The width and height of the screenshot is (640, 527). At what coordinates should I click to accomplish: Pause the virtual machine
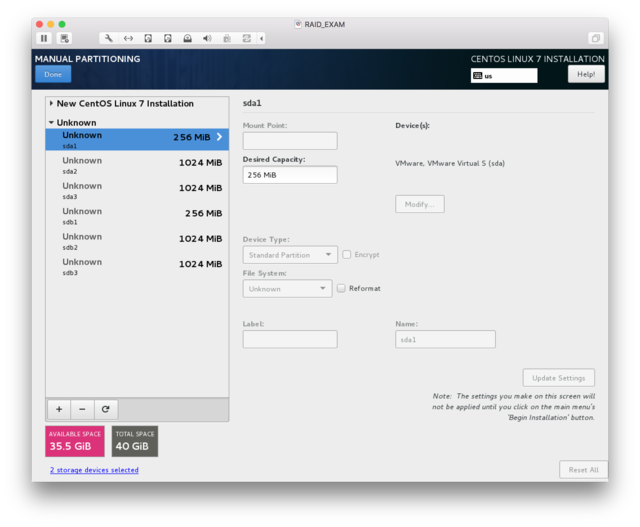coord(44,38)
